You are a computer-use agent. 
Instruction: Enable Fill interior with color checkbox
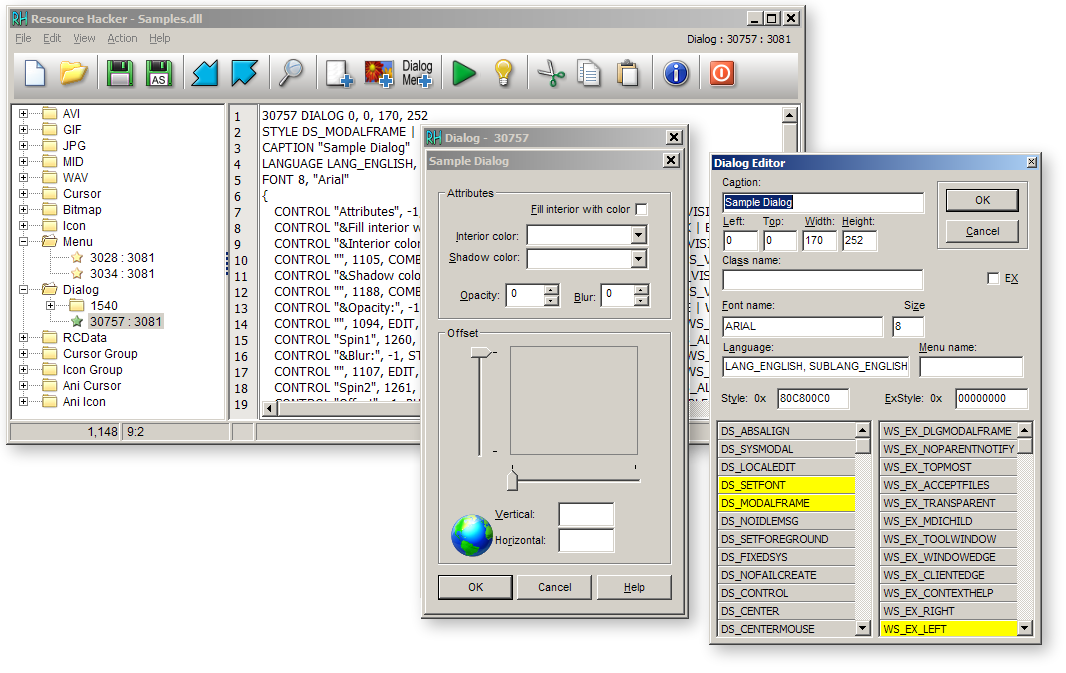pyautogui.click(x=641, y=209)
